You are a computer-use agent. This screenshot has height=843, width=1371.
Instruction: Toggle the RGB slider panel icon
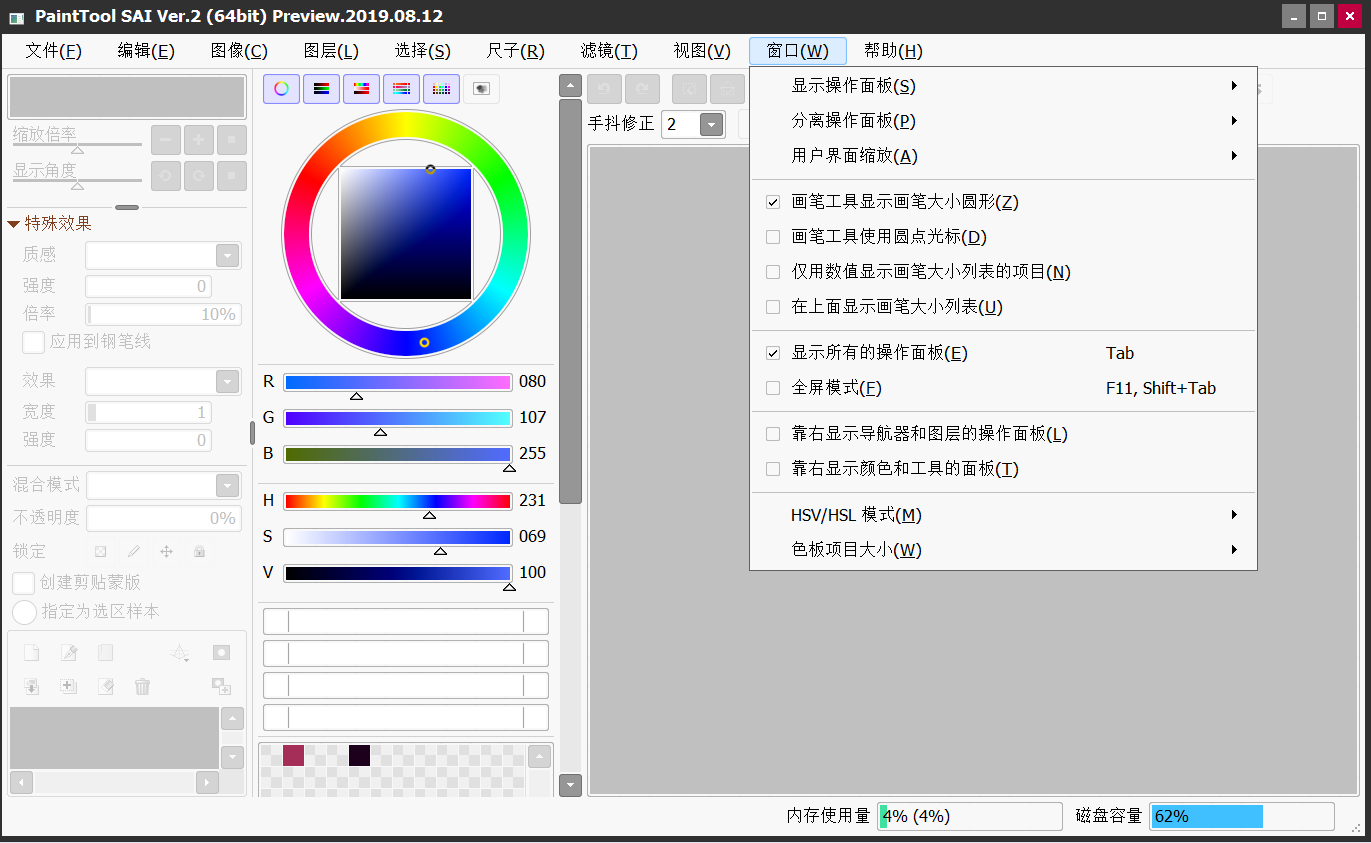tap(321, 89)
